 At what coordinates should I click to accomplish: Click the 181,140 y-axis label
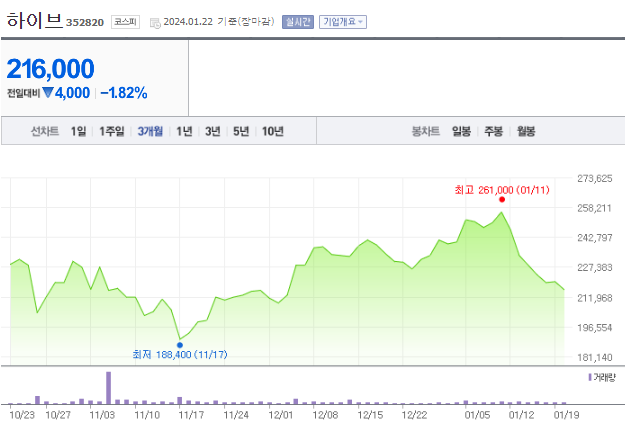pos(595,357)
